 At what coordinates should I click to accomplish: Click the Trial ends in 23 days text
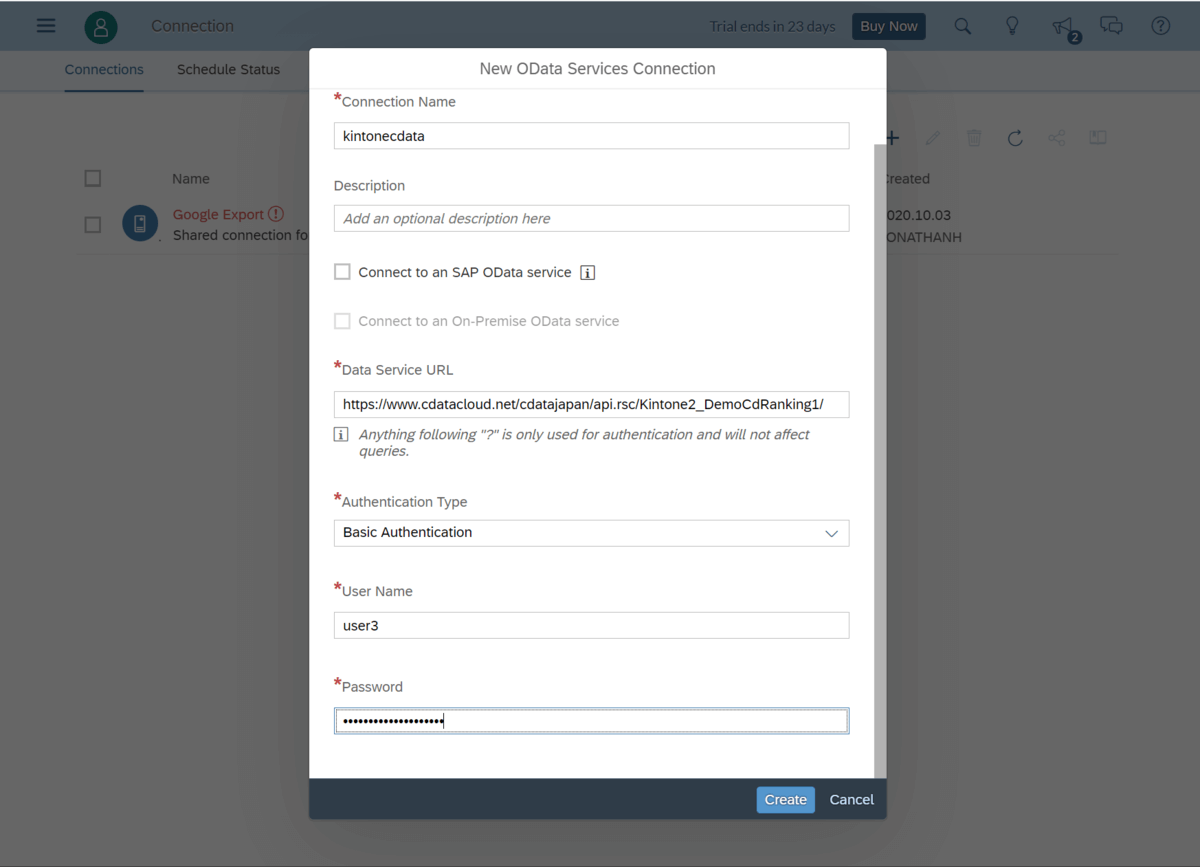(x=772, y=27)
